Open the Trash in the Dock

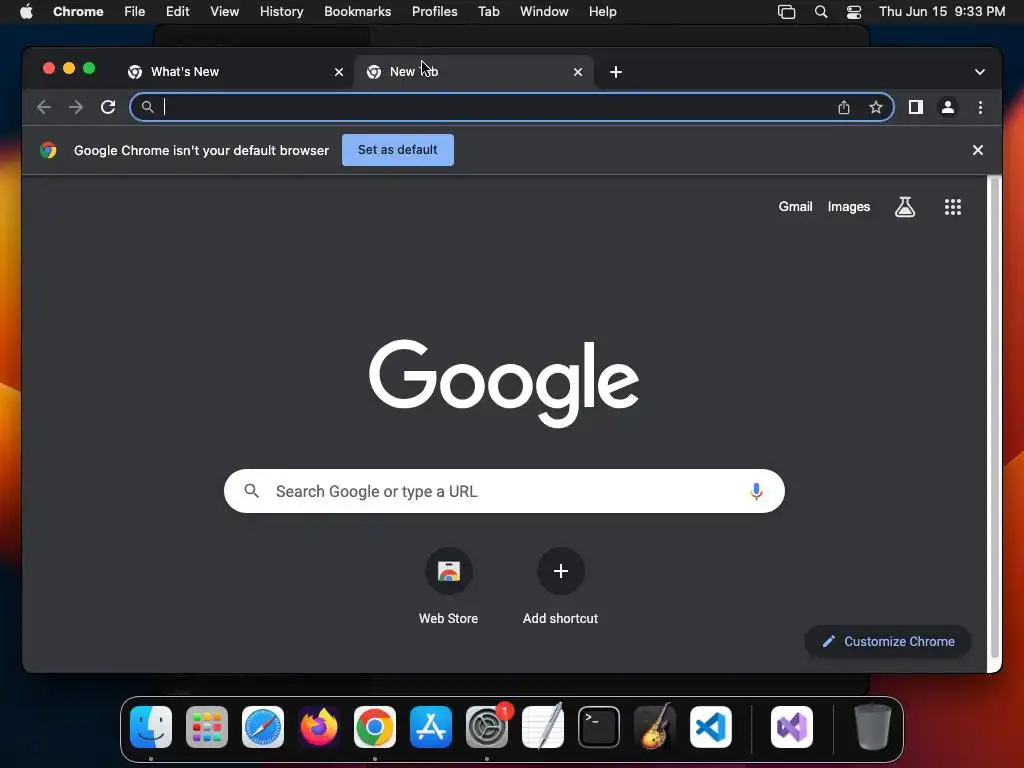click(x=872, y=727)
